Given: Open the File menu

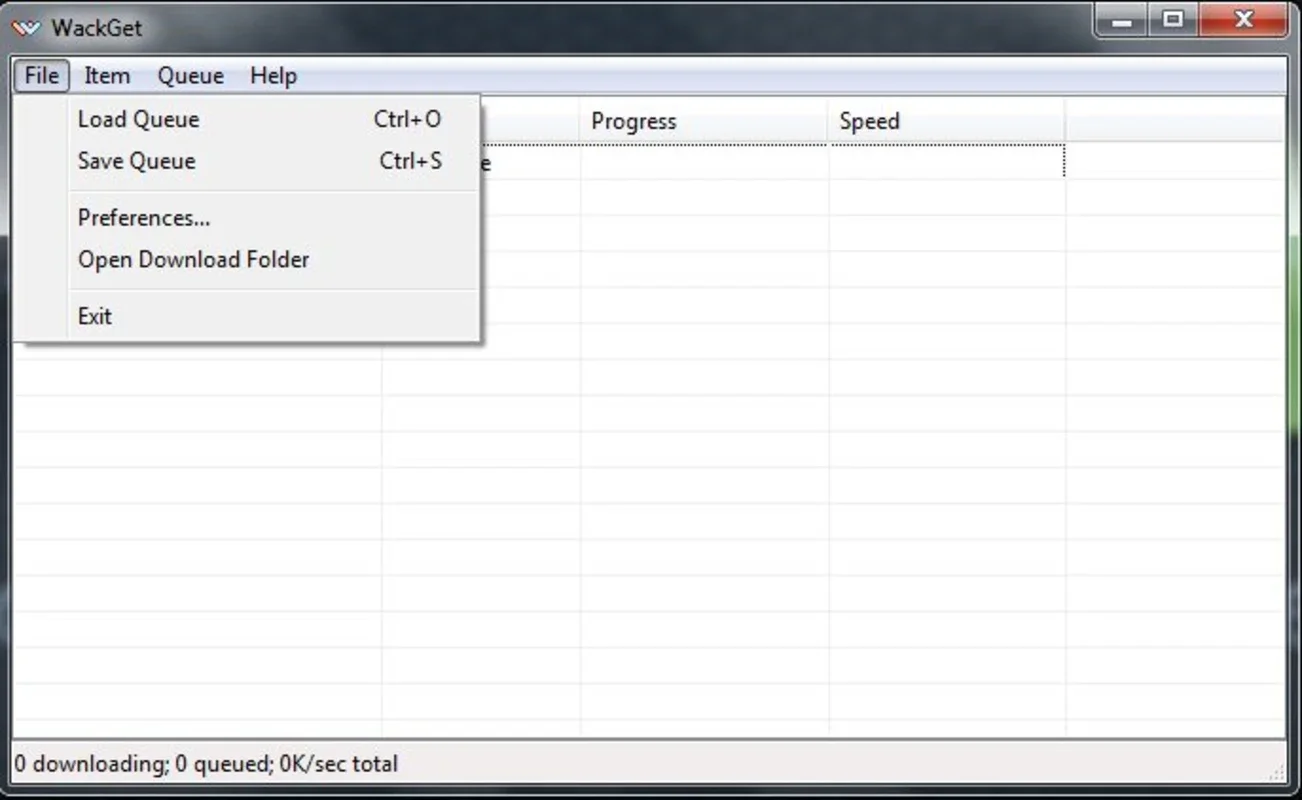Looking at the screenshot, I should 42,76.
